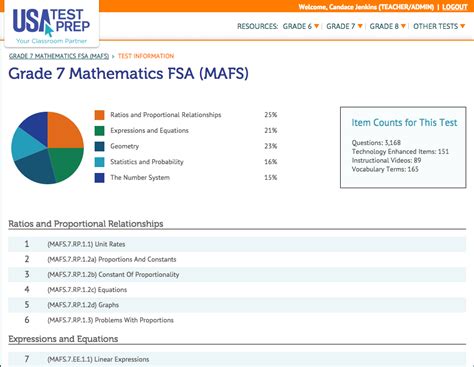The image size is (474, 367).
Task: Open (MAFS.7.RP.1.2a) Proportions And Constants row
Action: click(237, 259)
